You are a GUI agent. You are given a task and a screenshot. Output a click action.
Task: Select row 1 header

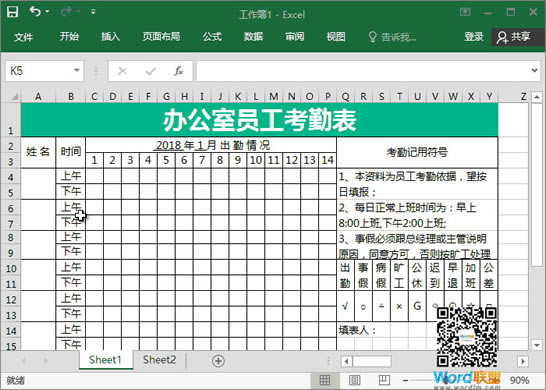pyautogui.click(x=10, y=119)
